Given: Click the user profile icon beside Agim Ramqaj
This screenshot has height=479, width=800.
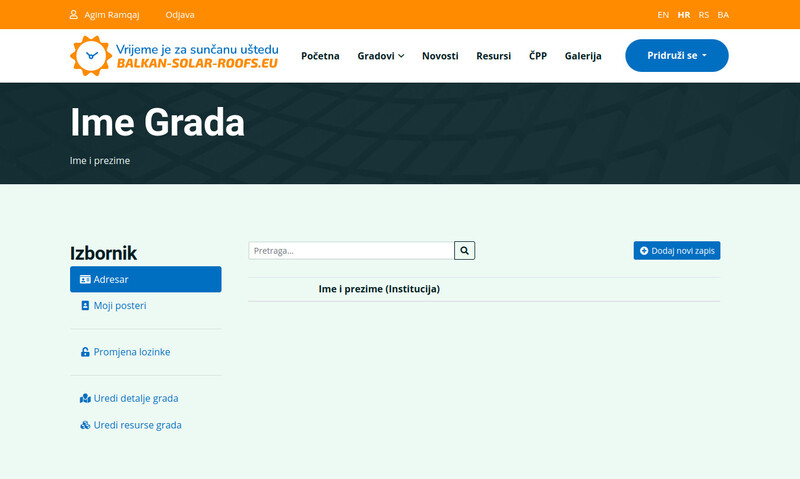Looking at the screenshot, I should point(74,15).
